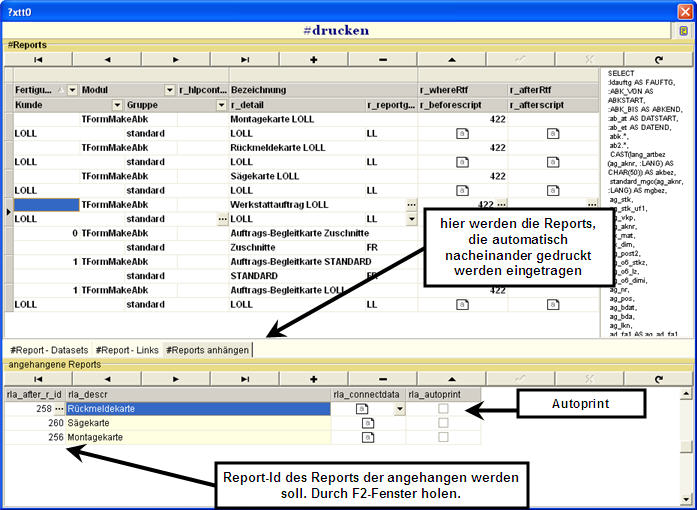Image resolution: width=697 pixels, height=510 pixels.
Task: Open the Modul column filter dropdown
Action: point(169,90)
